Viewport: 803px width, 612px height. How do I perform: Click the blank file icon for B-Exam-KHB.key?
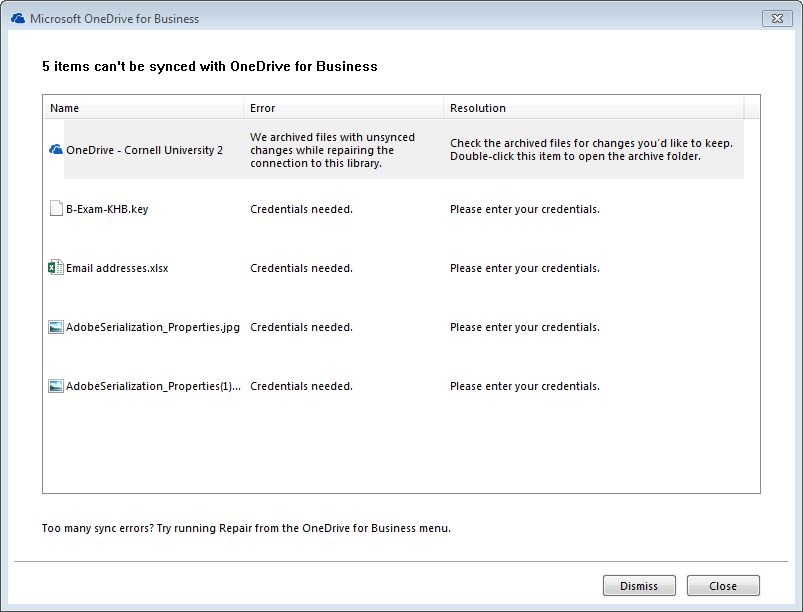56,208
